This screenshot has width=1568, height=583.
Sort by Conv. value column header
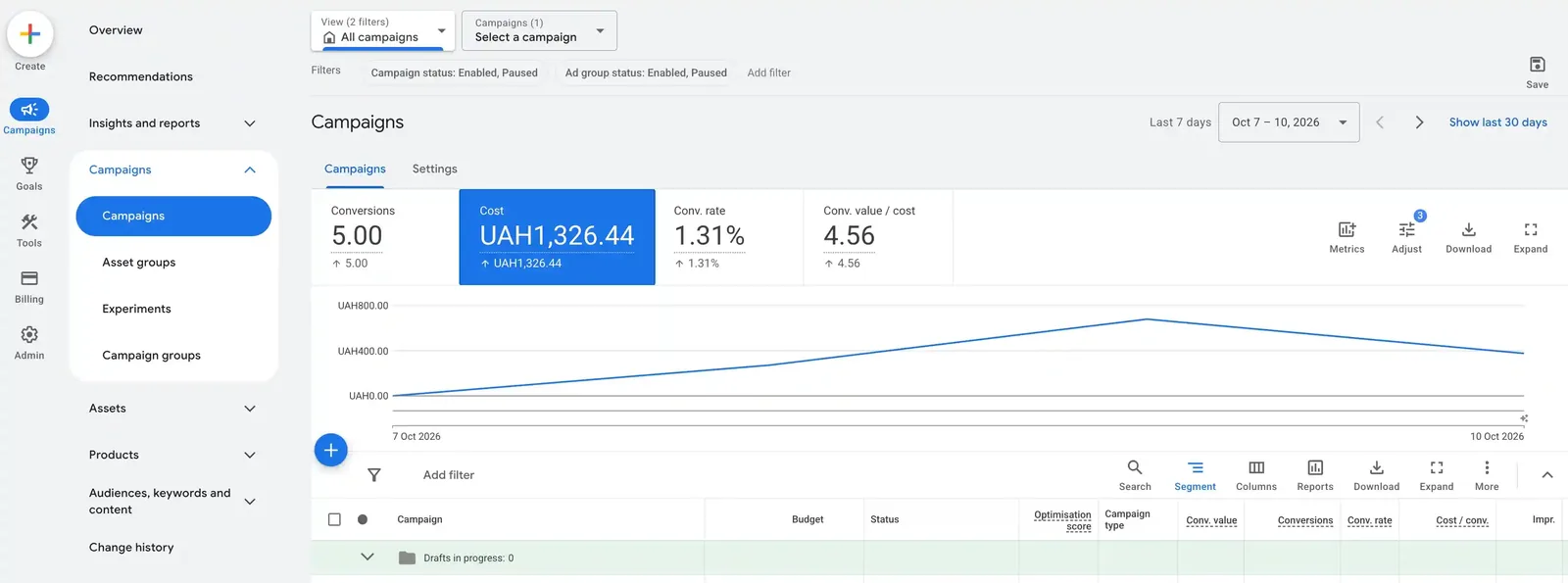click(1211, 520)
